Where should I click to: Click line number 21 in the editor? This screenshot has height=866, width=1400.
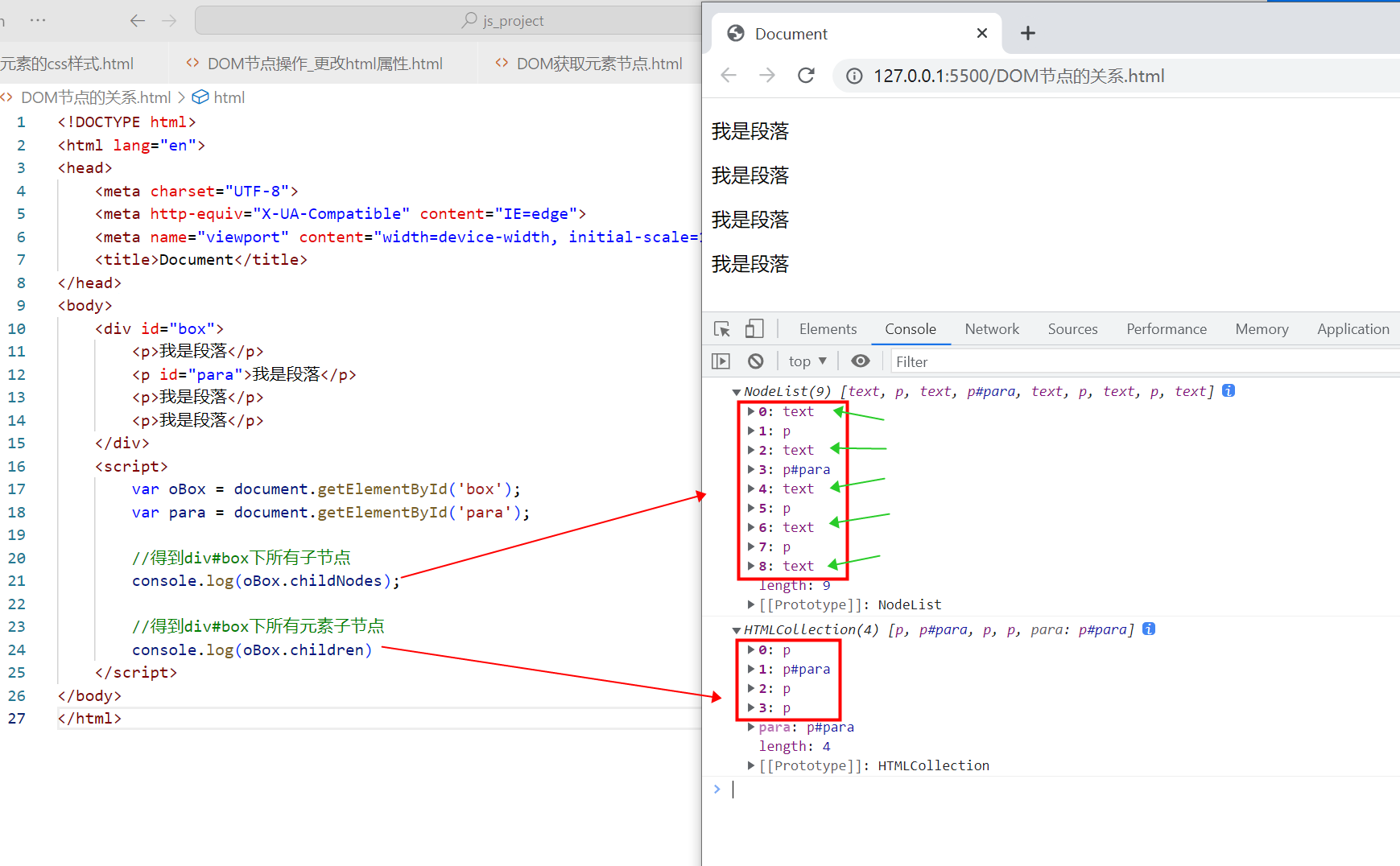[17, 581]
